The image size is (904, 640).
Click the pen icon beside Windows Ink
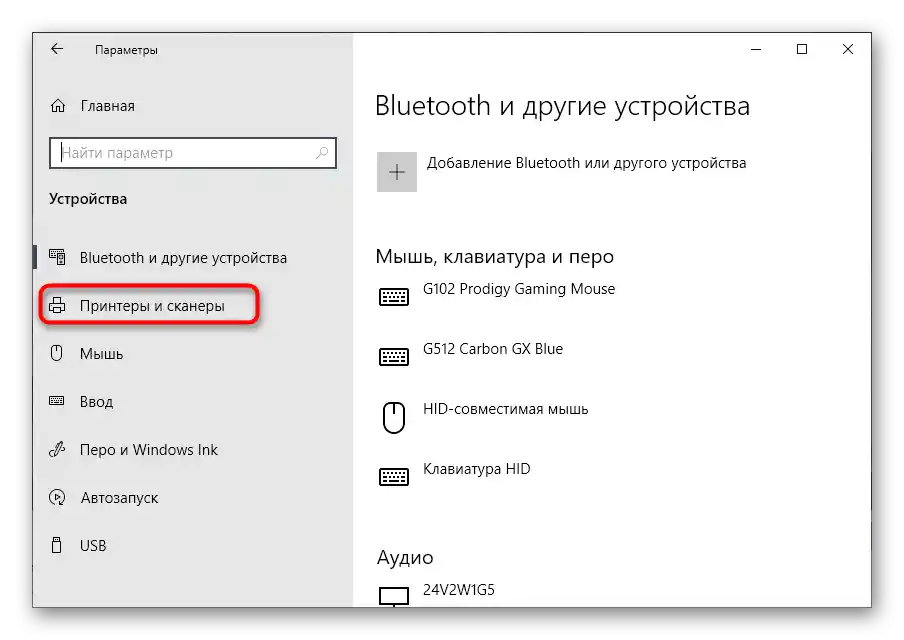pos(56,449)
